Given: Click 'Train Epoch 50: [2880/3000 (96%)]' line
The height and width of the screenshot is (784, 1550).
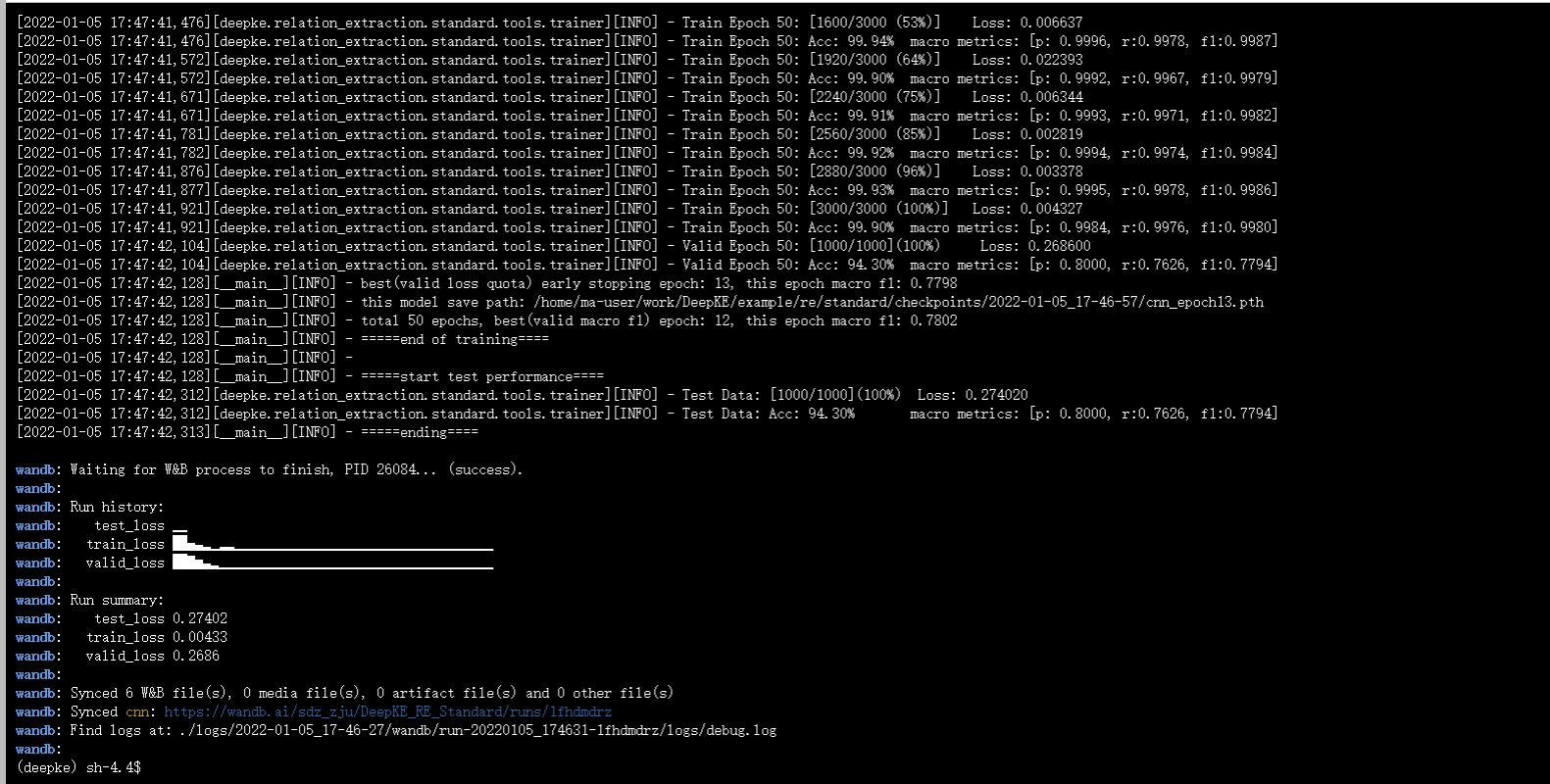Looking at the screenshot, I should [549, 171].
